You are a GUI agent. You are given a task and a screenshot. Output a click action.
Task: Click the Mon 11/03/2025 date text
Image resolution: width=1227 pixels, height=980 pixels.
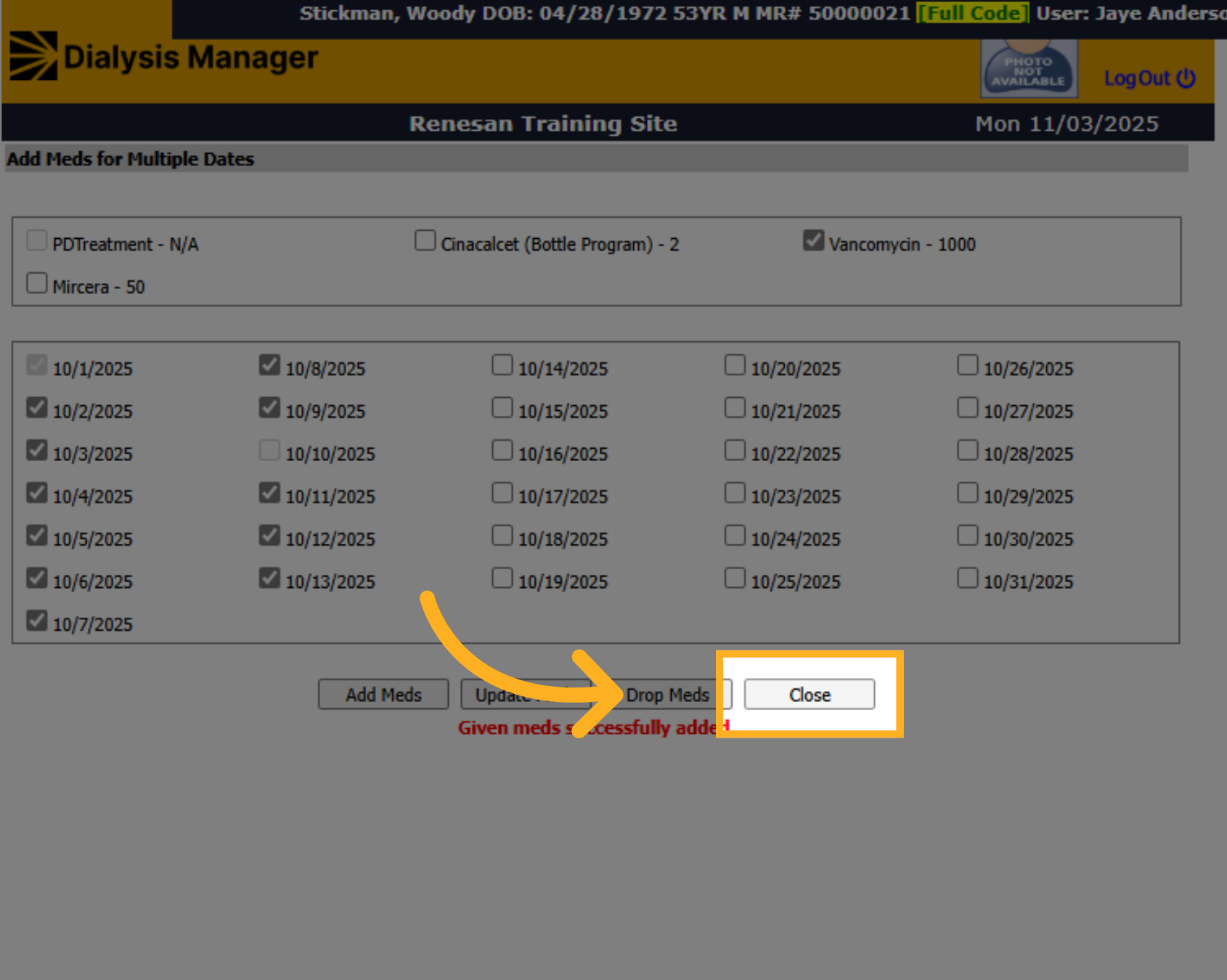[1067, 124]
